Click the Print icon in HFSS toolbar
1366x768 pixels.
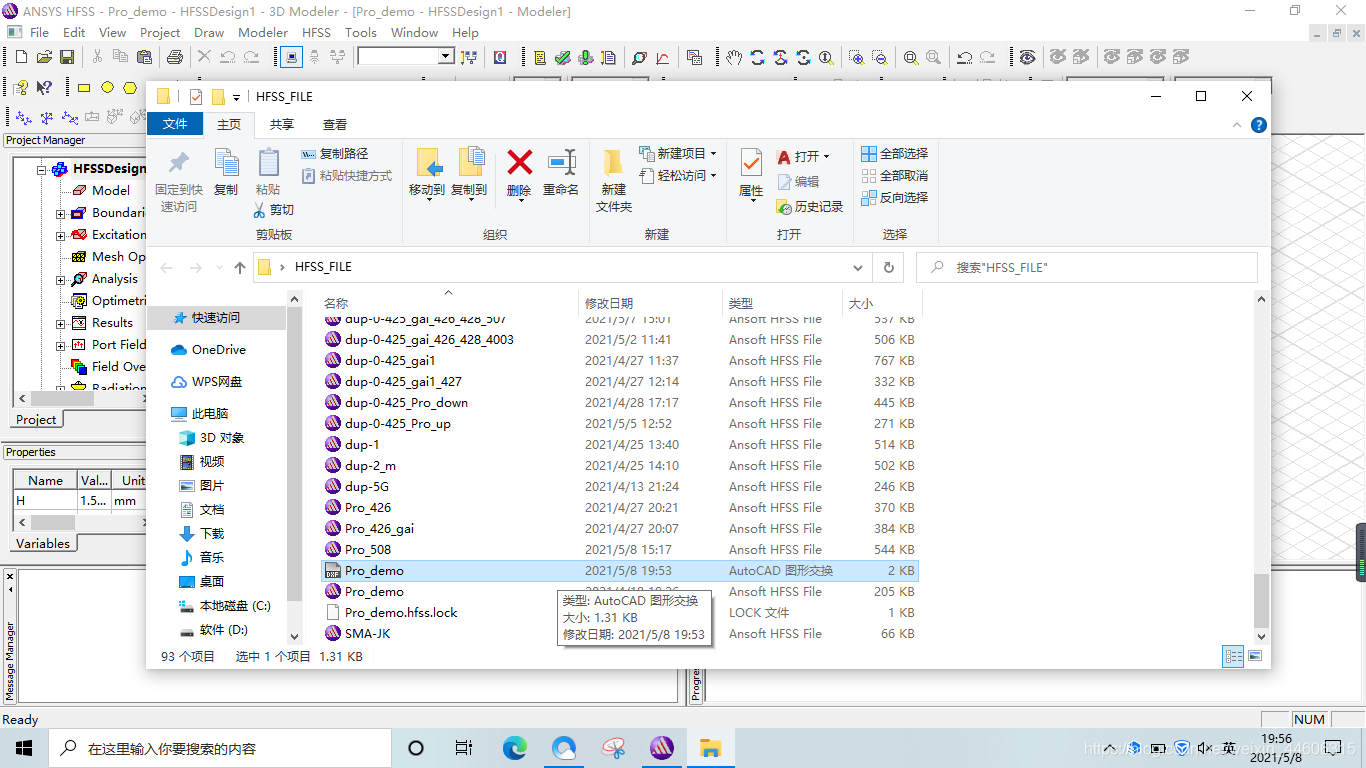click(174, 57)
